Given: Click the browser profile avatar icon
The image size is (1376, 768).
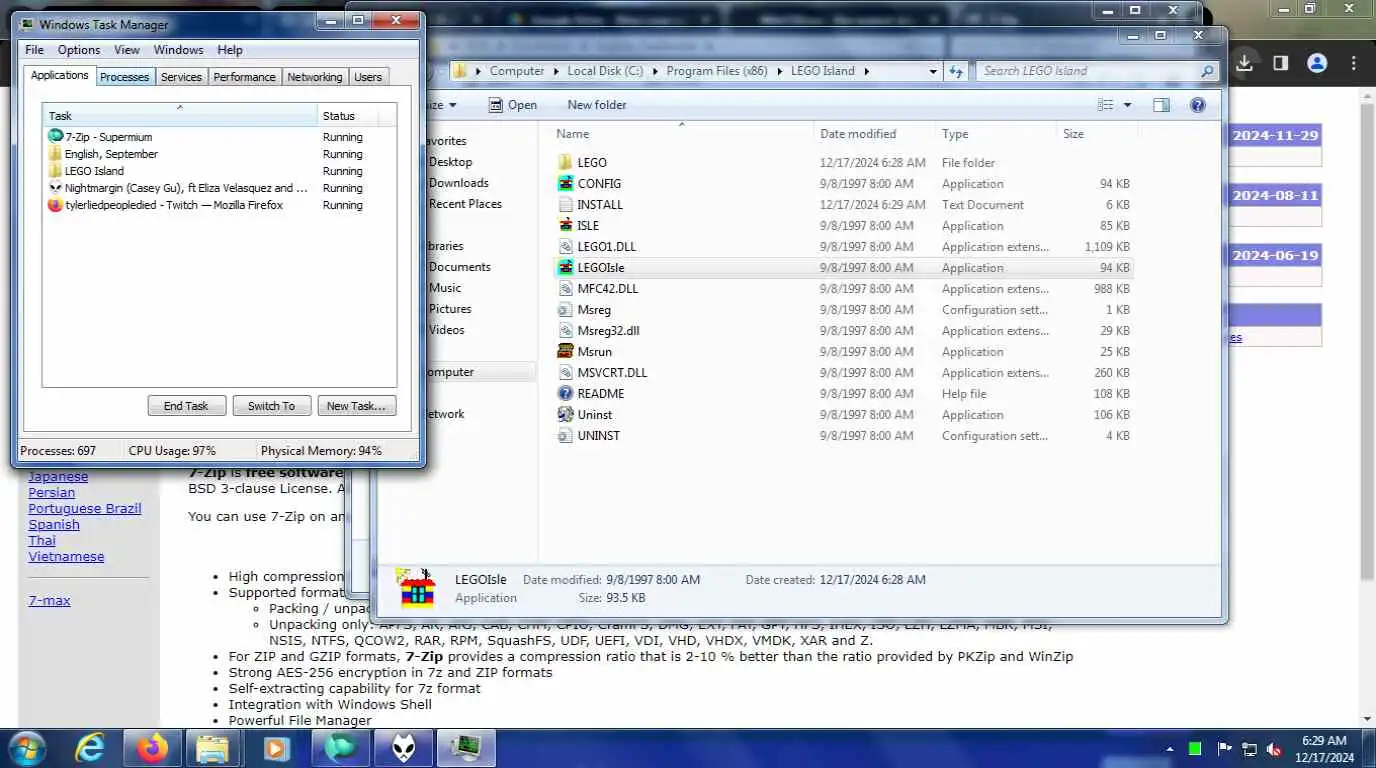Looking at the screenshot, I should [x=1317, y=63].
